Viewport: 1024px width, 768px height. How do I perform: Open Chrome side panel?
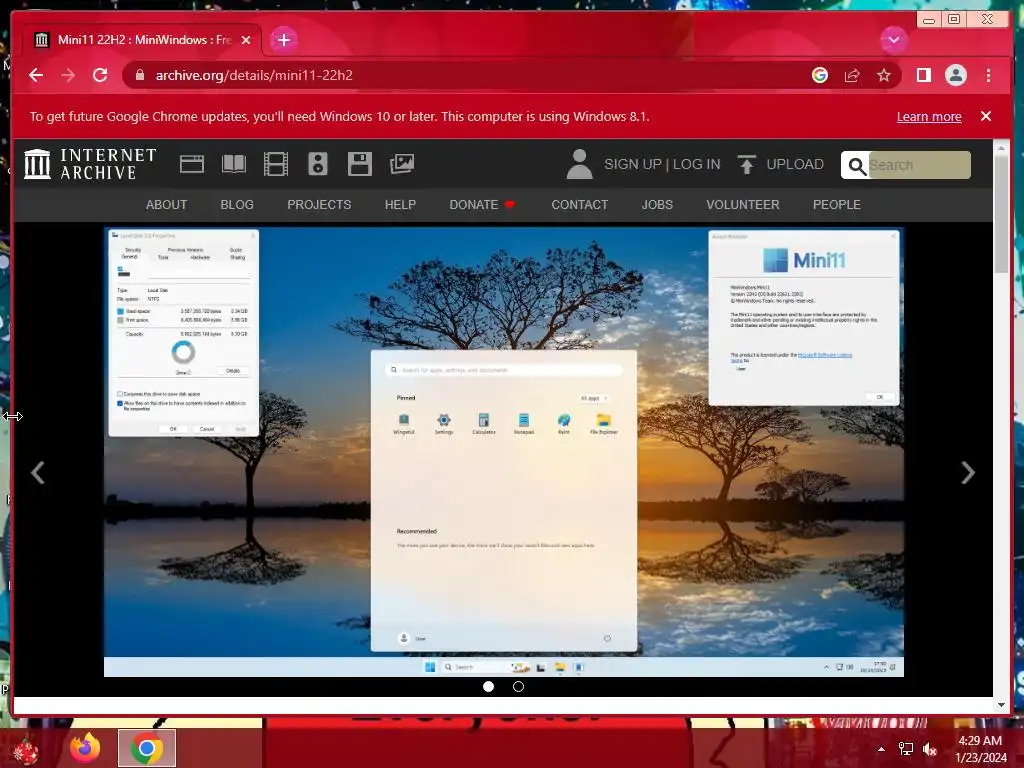point(923,75)
